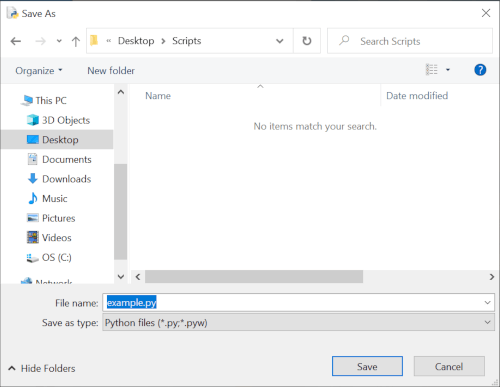The height and width of the screenshot is (387, 500).
Task: Click the navigation pane vertical scrollbar thumb
Action: (120, 211)
